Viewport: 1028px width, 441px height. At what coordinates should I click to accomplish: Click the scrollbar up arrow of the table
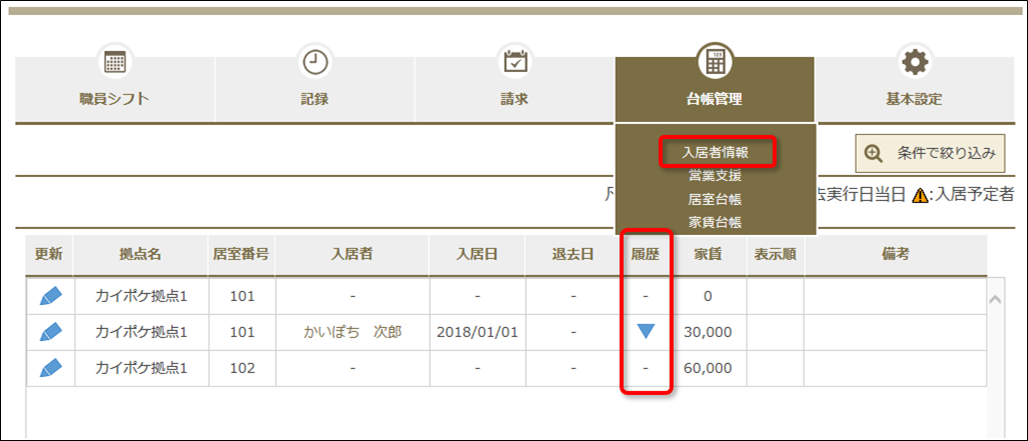pyautogui.click(x=995, y=299)
